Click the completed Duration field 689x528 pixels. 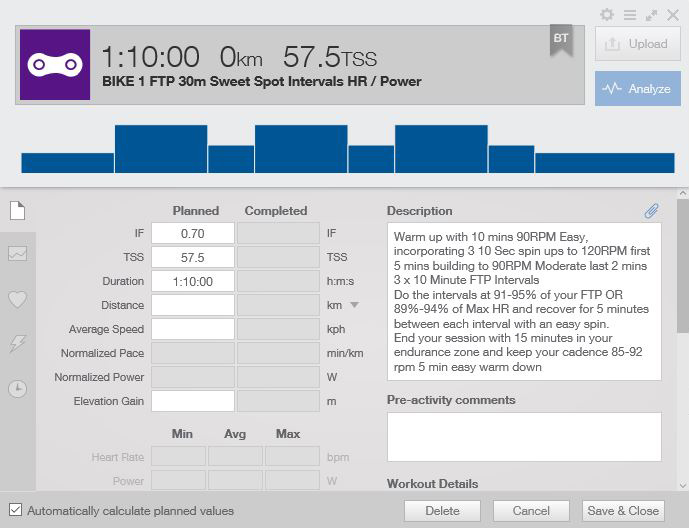click(278, 281)
